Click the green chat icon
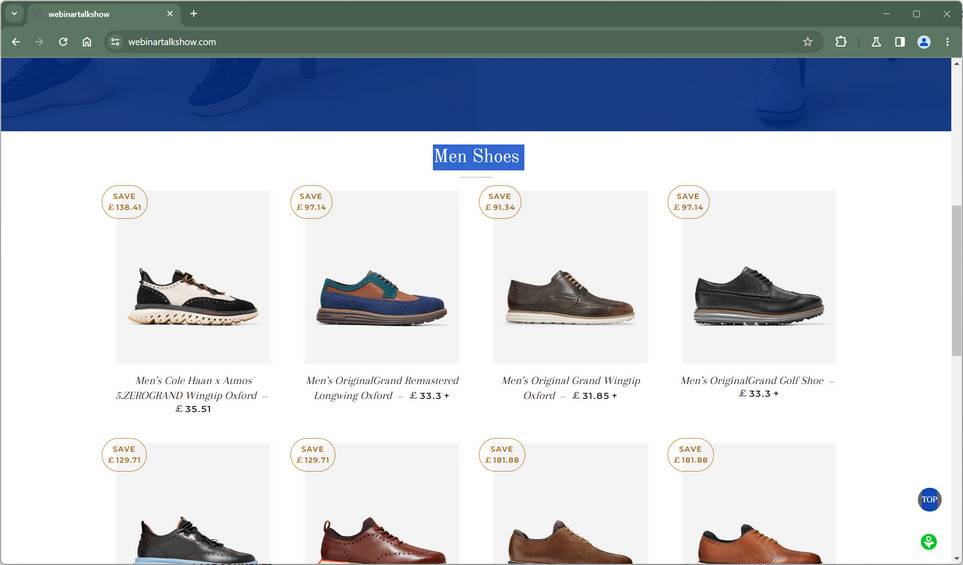The width and height of the screenshot is (963, 565). [929, 541]
